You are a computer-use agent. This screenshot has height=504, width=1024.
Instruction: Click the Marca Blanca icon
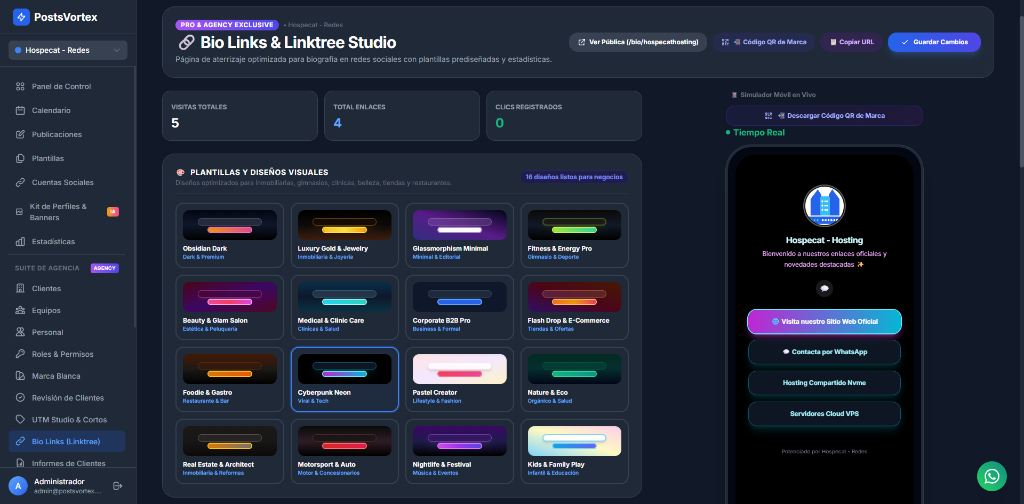click(20, 376)
